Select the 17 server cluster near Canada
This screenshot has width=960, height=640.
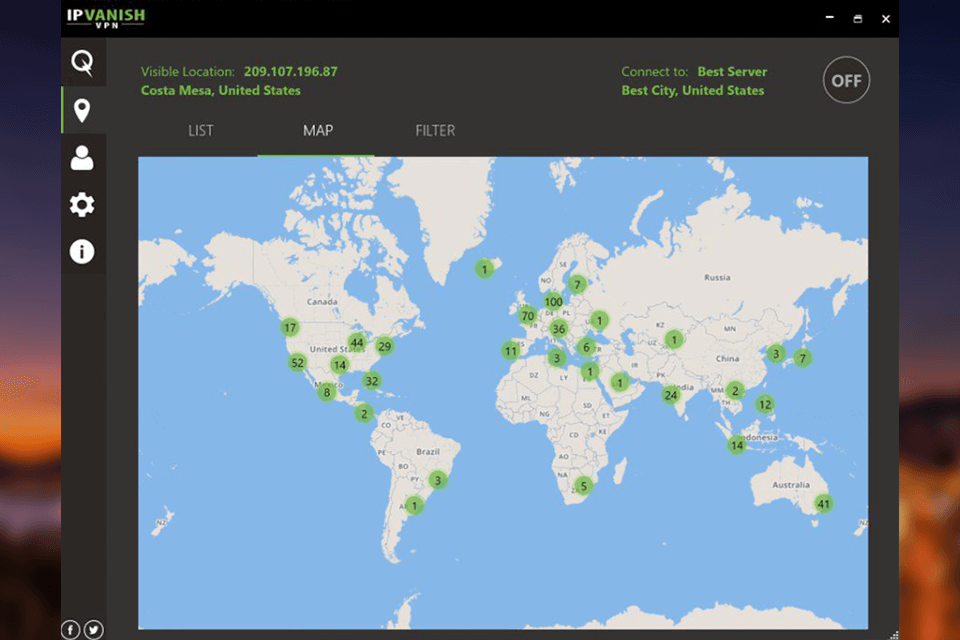[290, 328]
